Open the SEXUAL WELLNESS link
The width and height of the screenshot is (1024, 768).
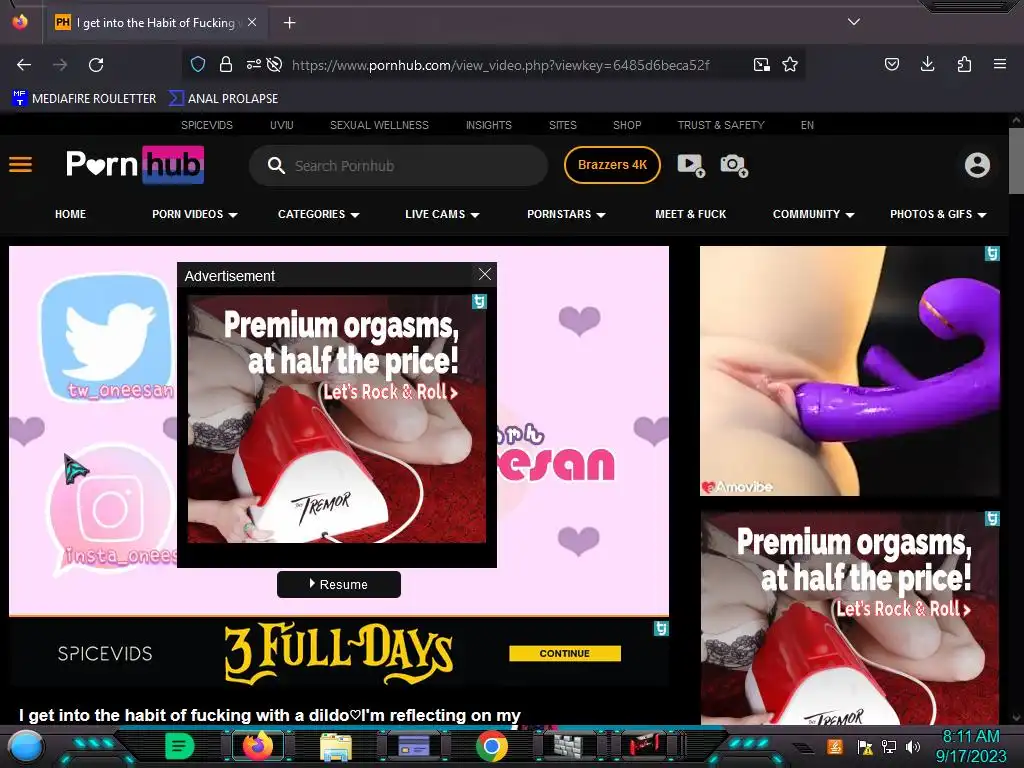[x=379, y=125]
